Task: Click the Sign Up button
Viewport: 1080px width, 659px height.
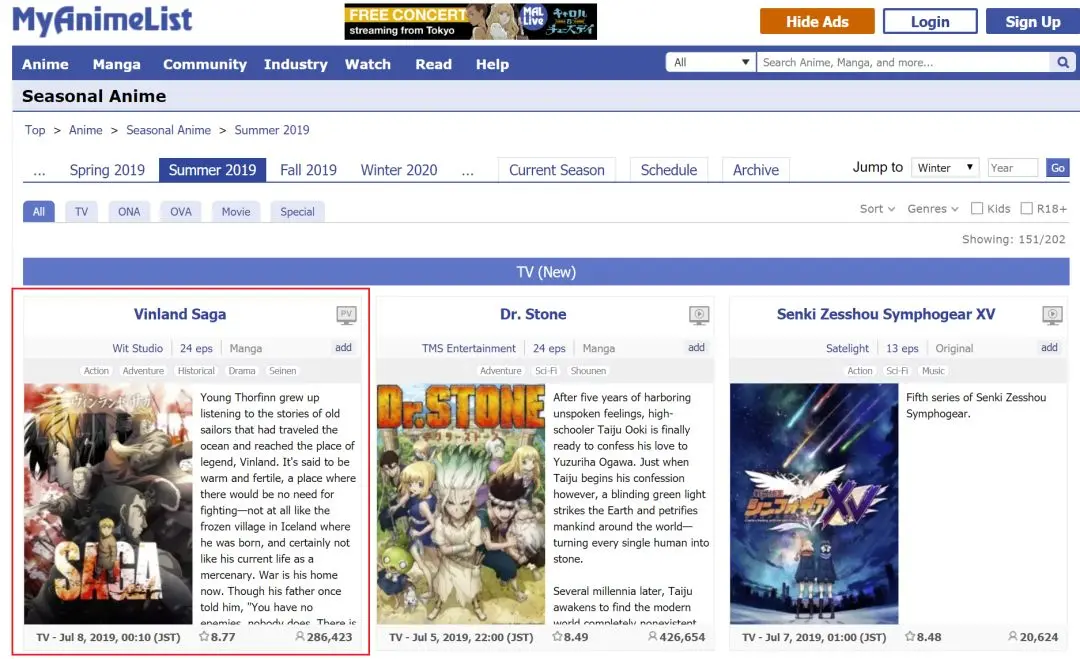Action: click(x=1032, y=21)
